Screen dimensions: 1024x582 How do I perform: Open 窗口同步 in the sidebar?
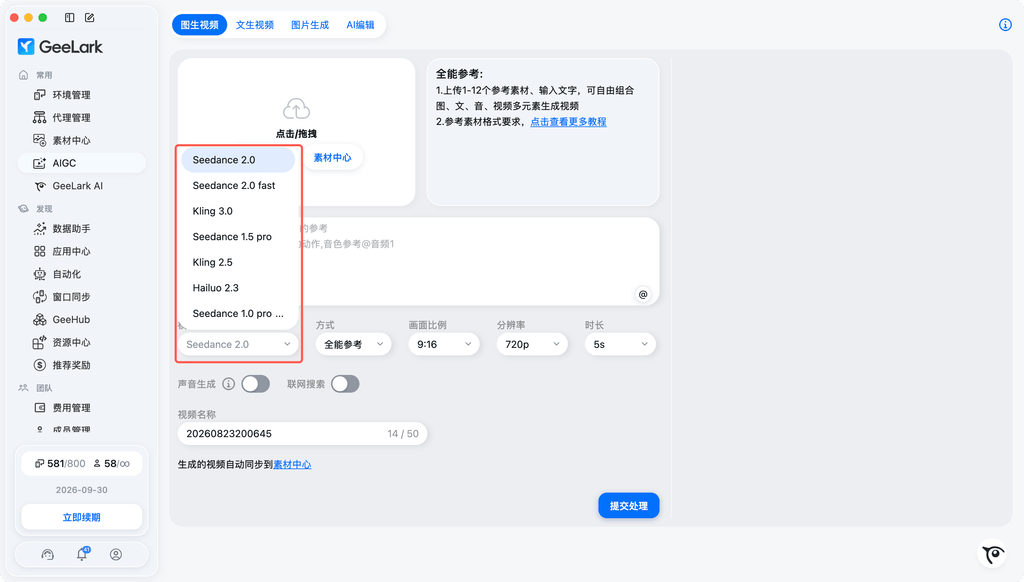(x=82, y=297)
